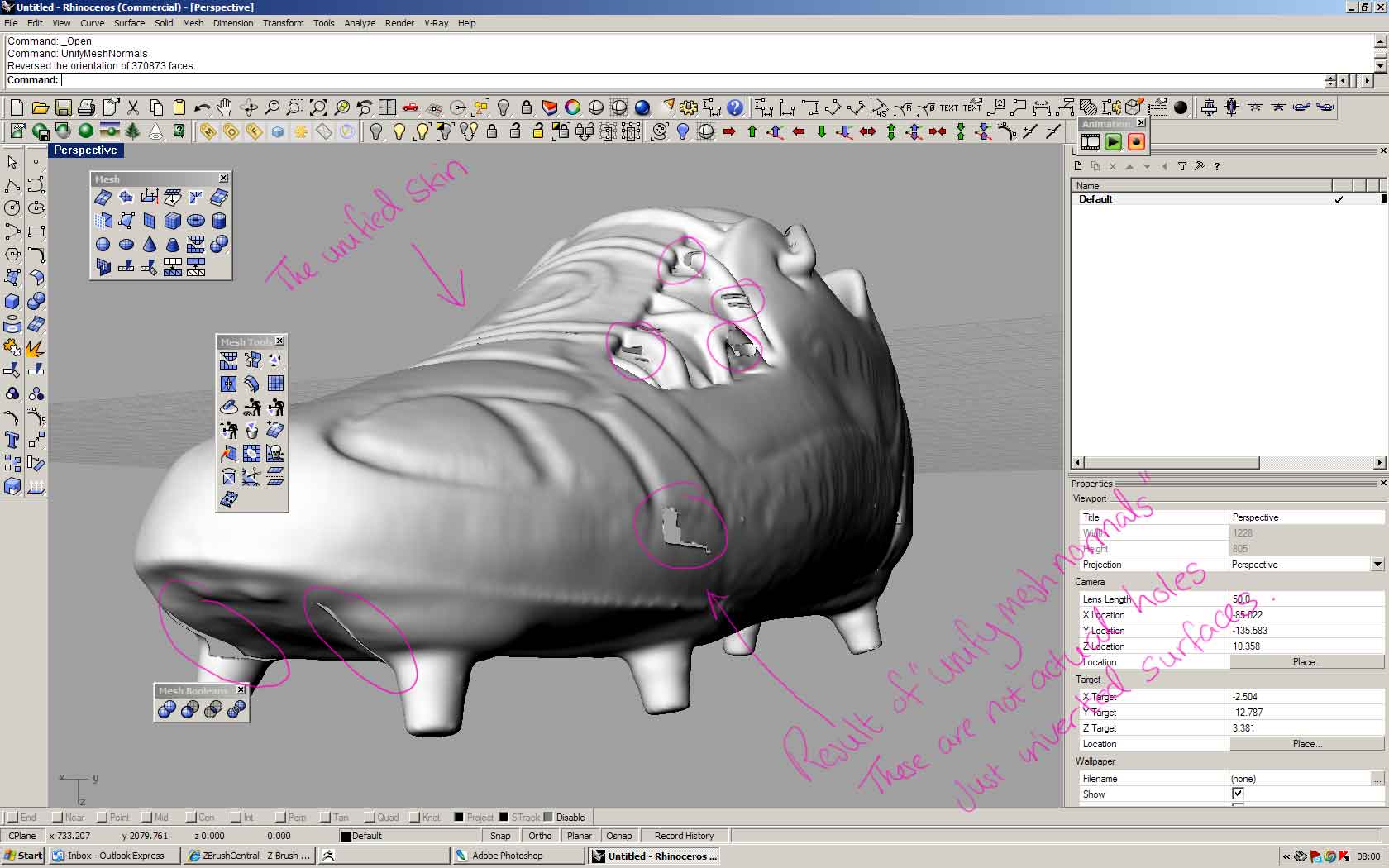Click the bucket icon in Mesh Tools

click(x=252, y=430)
